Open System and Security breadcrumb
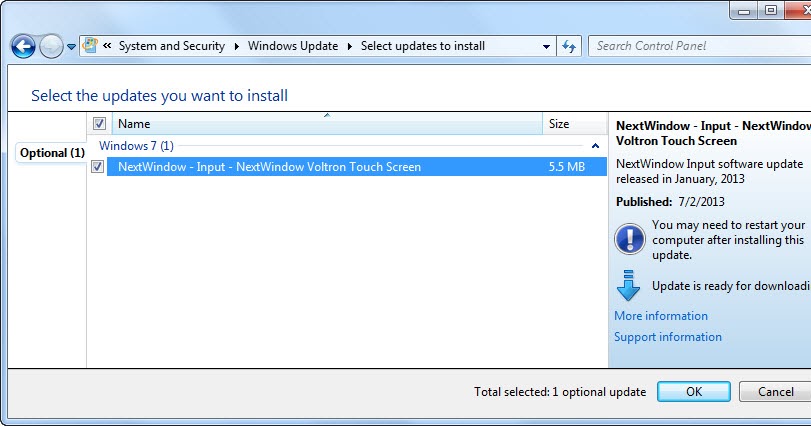 [172, 46]
